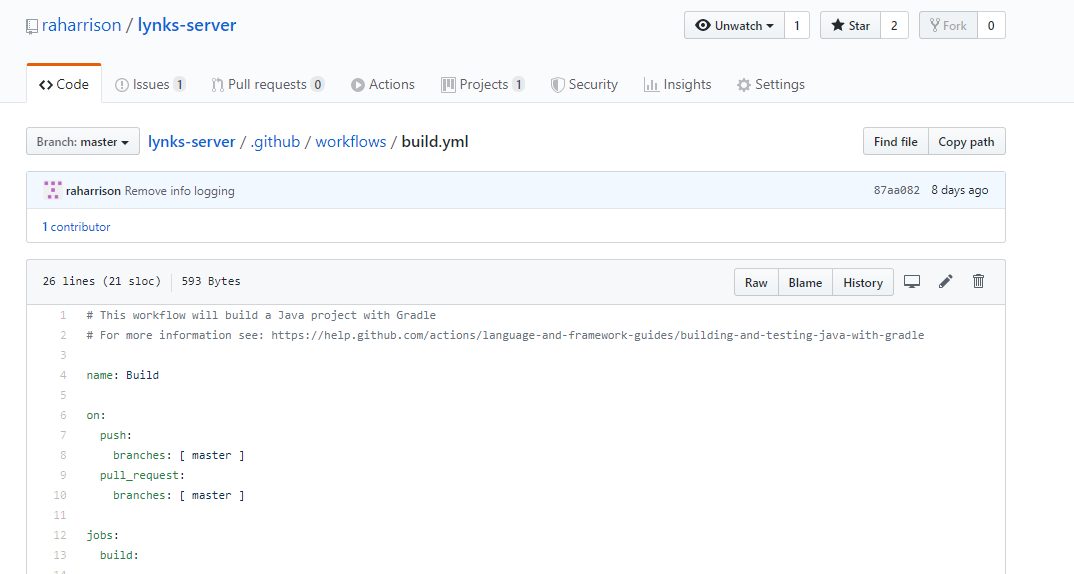Open the Issues tab

[150, 84]
